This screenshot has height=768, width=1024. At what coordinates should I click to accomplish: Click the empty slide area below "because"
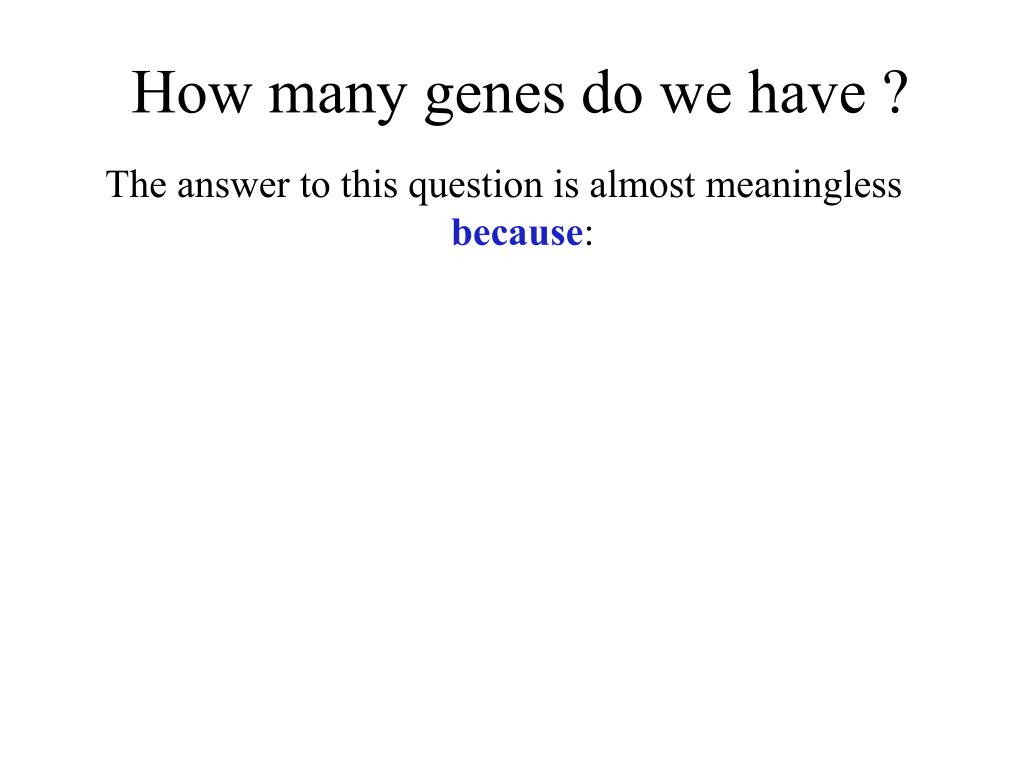point(512,496)
